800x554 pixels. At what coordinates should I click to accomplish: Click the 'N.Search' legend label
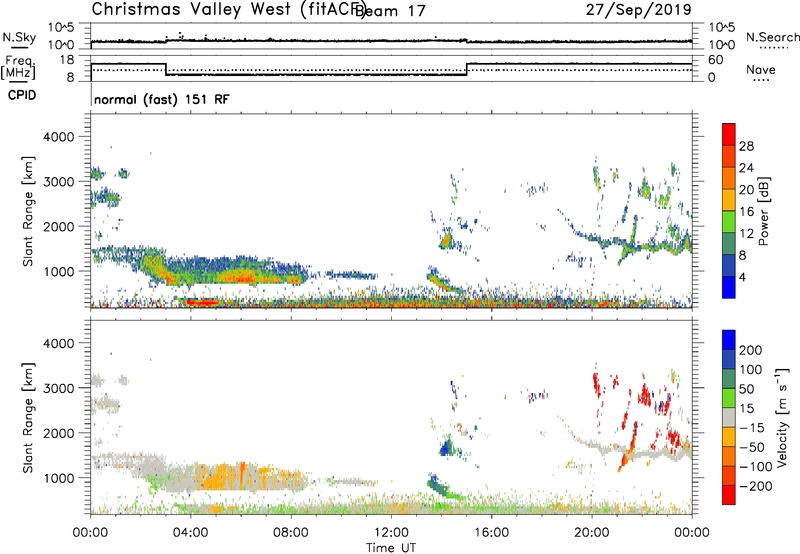tap(773, 37)
